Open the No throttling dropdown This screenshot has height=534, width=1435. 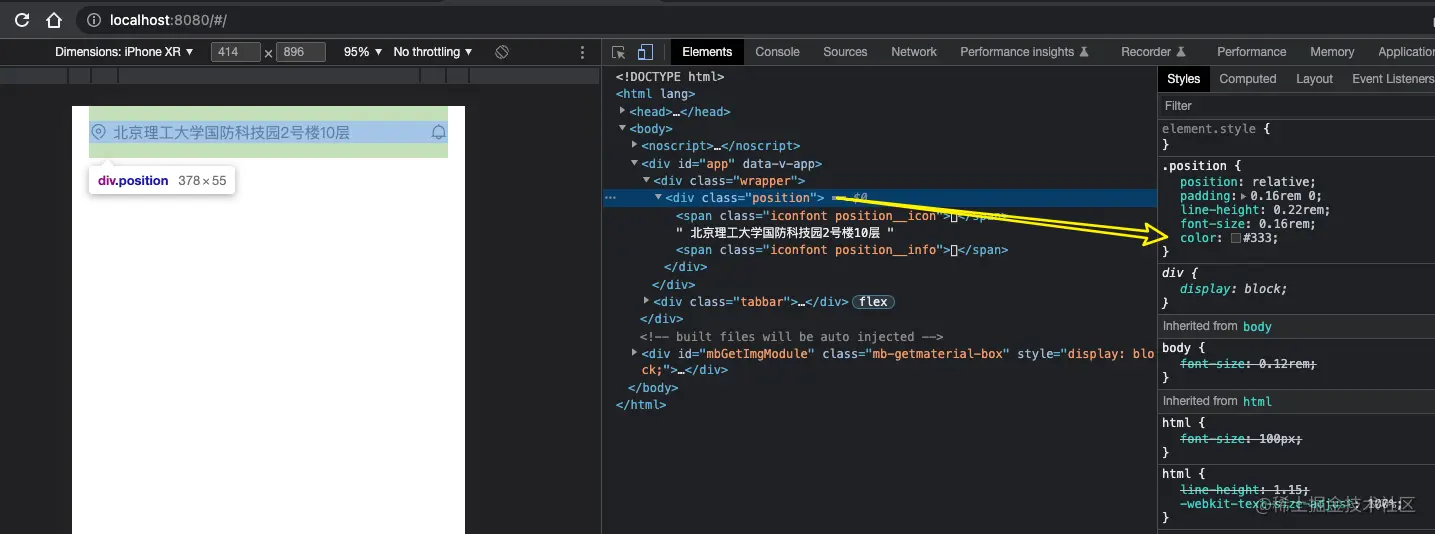coord(433,52)
